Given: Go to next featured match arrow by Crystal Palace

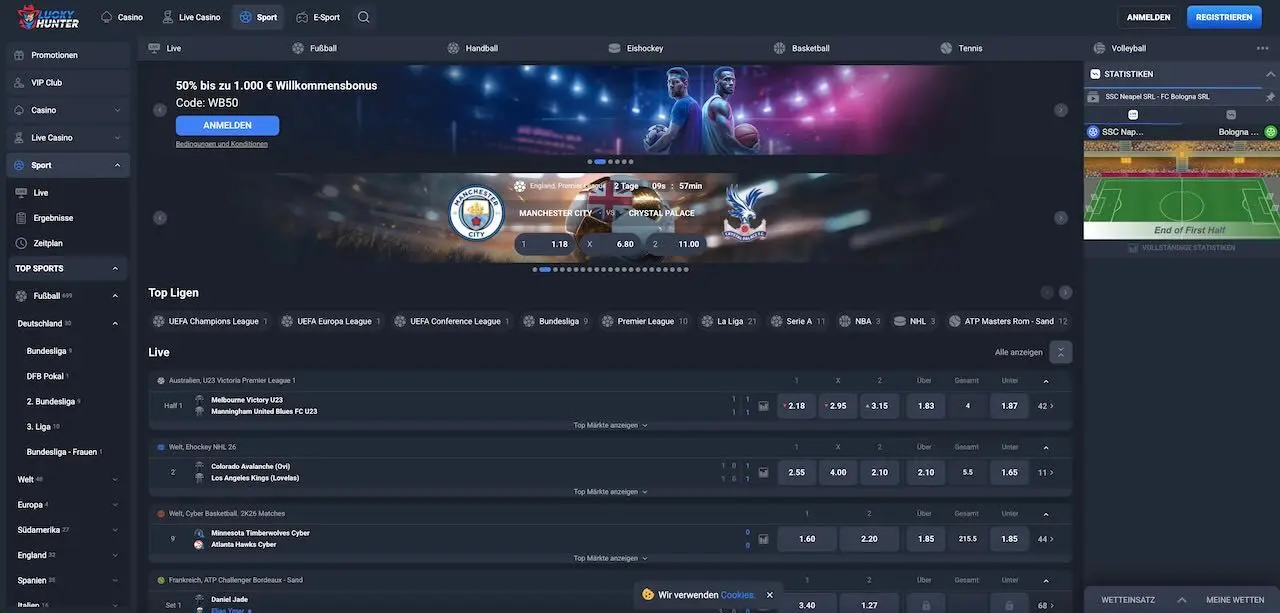Looking at the screenshot, I should click(x=1061, y=218).
